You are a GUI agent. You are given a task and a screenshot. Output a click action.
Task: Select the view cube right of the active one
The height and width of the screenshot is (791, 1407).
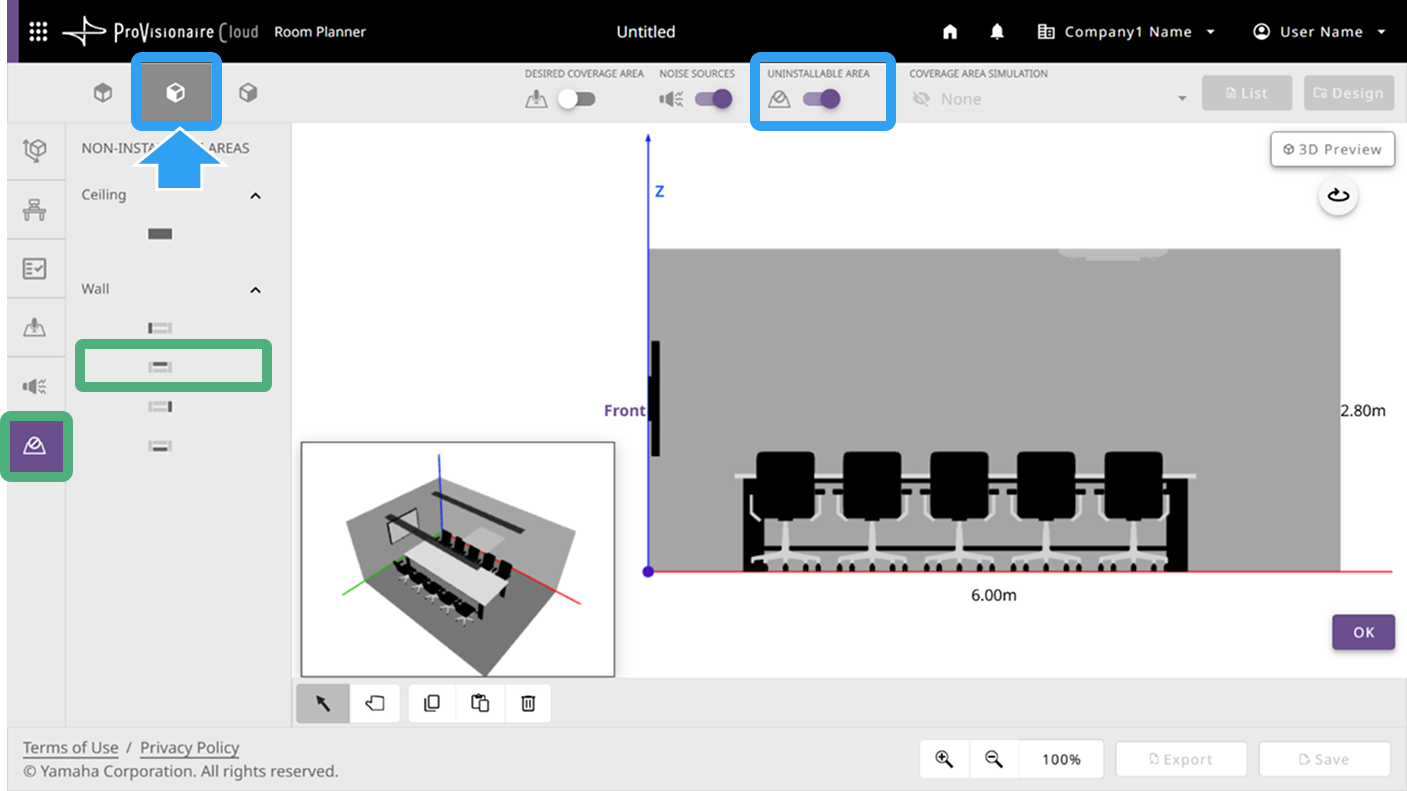coord(248,93)
